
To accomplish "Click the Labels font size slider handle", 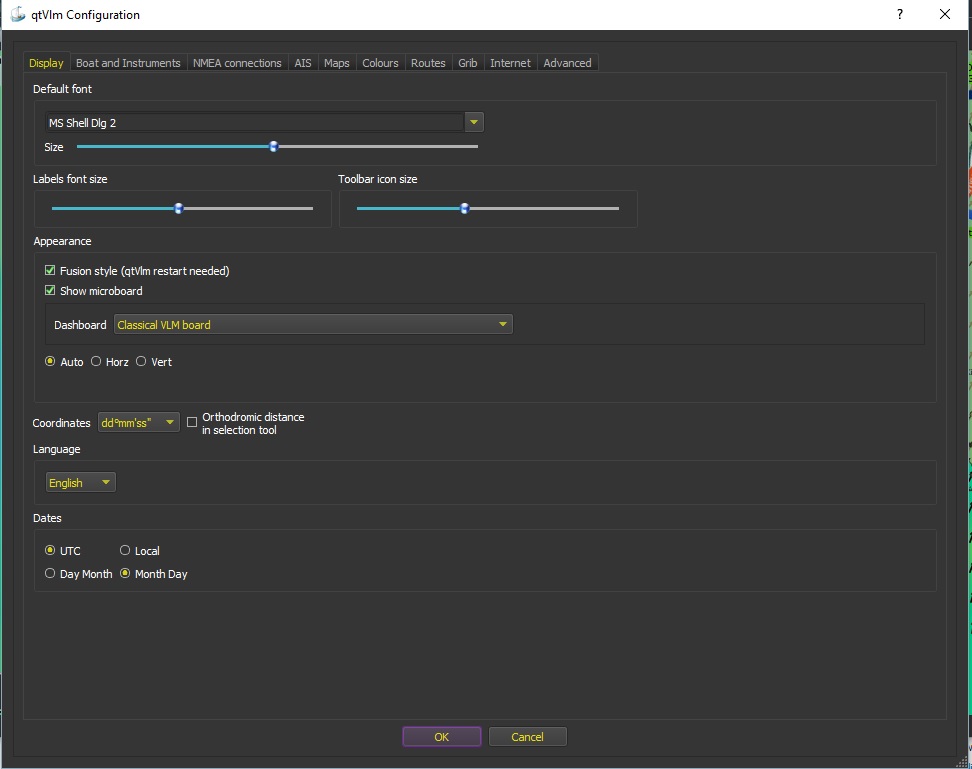I will pos(179,208).
